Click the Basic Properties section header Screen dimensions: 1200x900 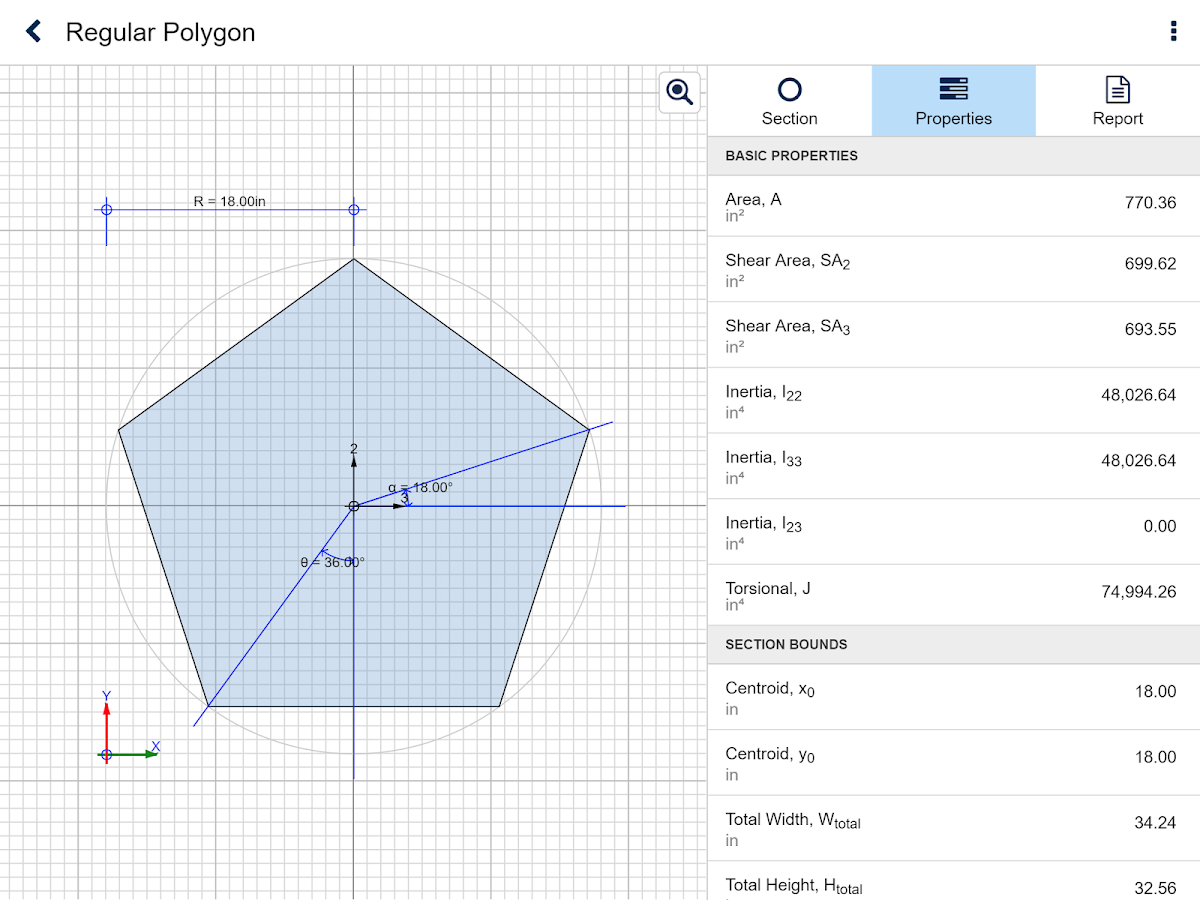click(x=953, y=156)
